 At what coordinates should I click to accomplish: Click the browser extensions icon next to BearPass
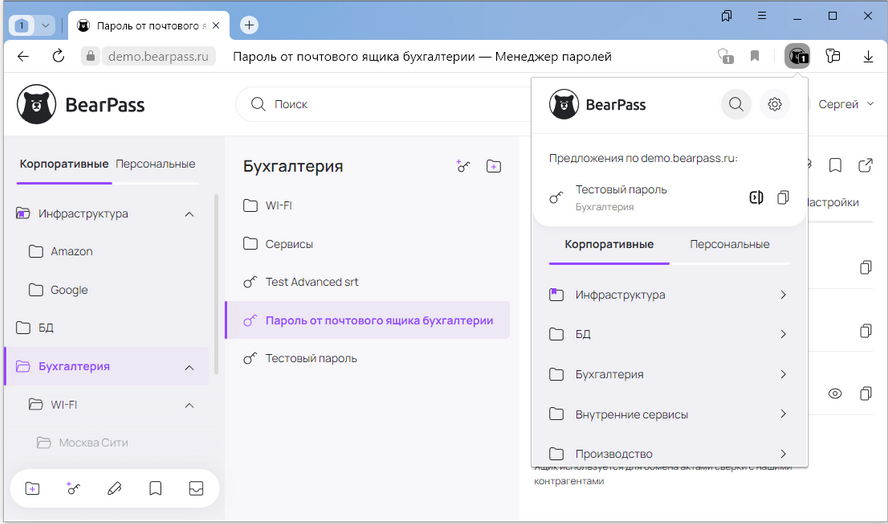pos(832,56)
